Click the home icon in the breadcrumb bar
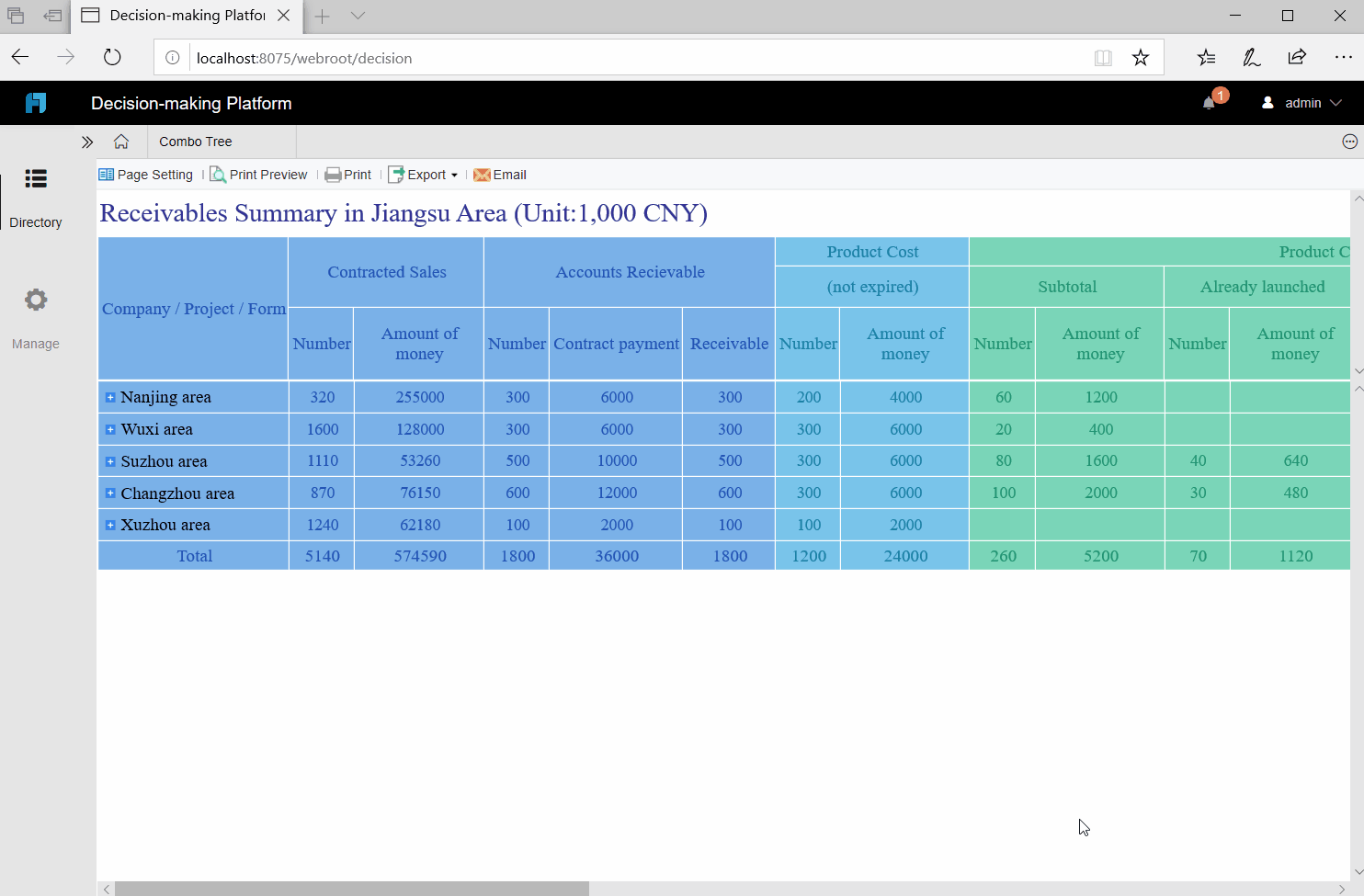 pyautogui.click(x=123, y=141)
